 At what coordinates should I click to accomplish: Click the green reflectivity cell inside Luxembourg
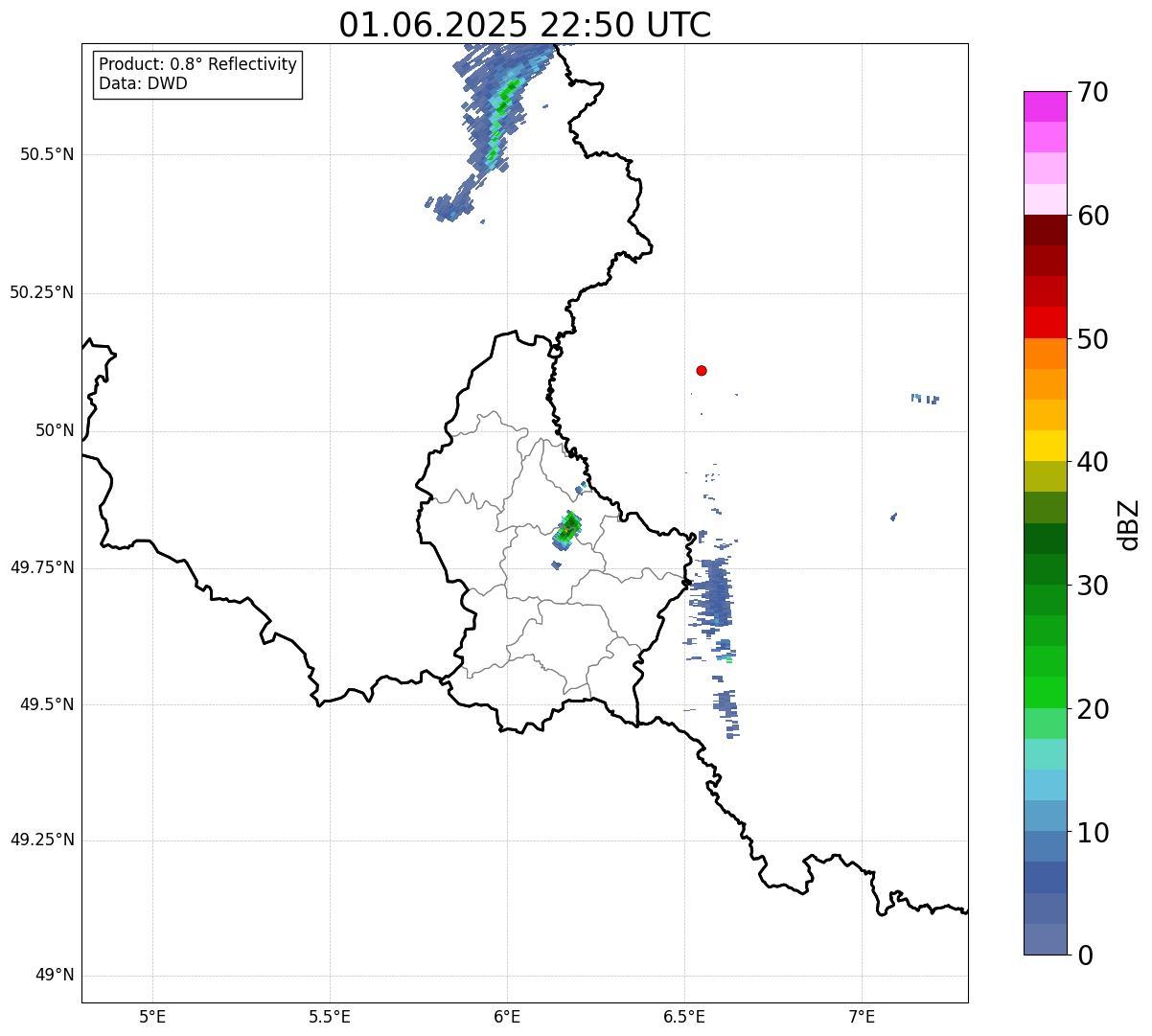point(567,529)
